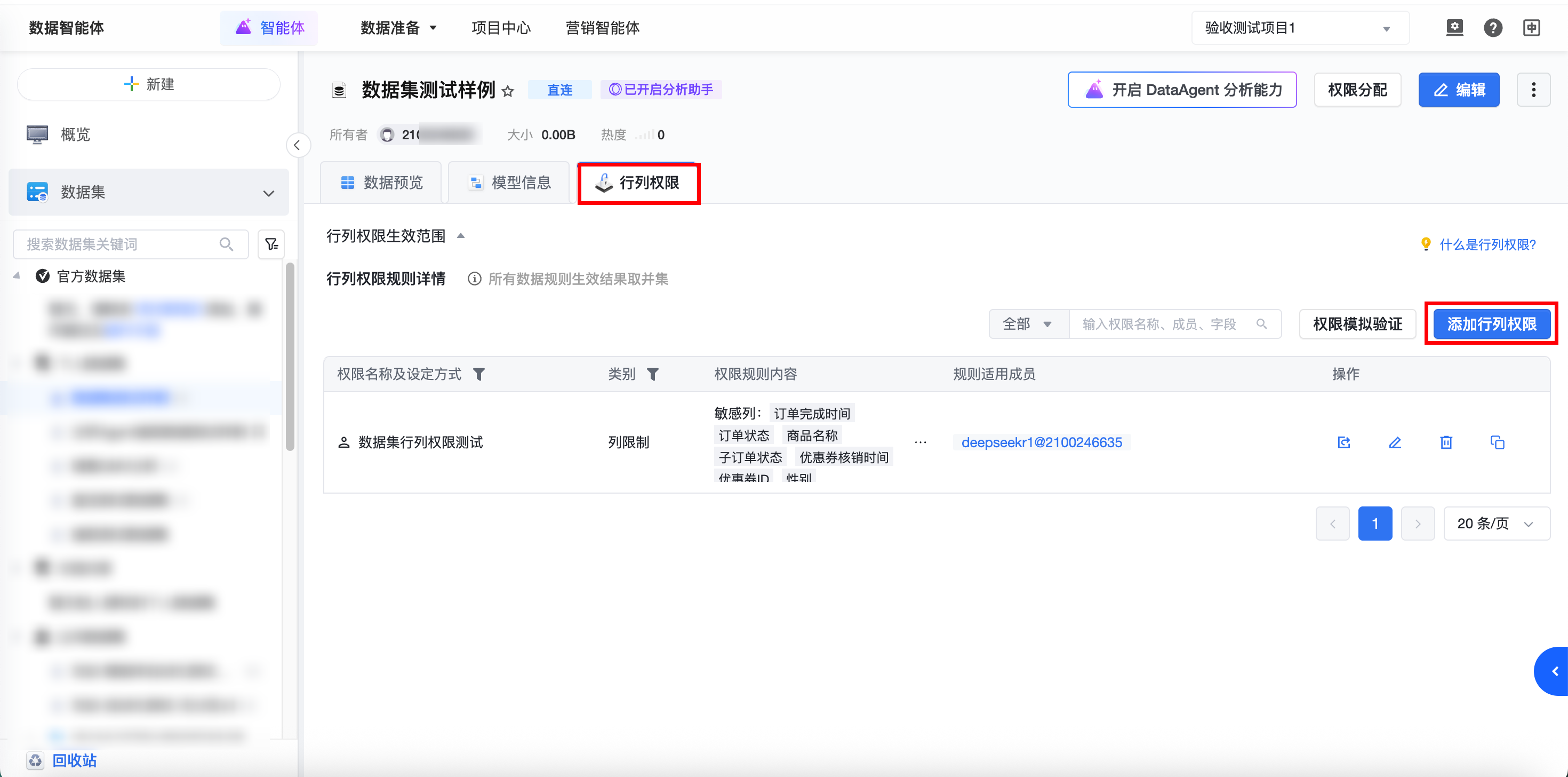Click the 搜索数据集关键词 search field
The height and width of the screenshot is (777, 1568).
(x=122, y=244)
